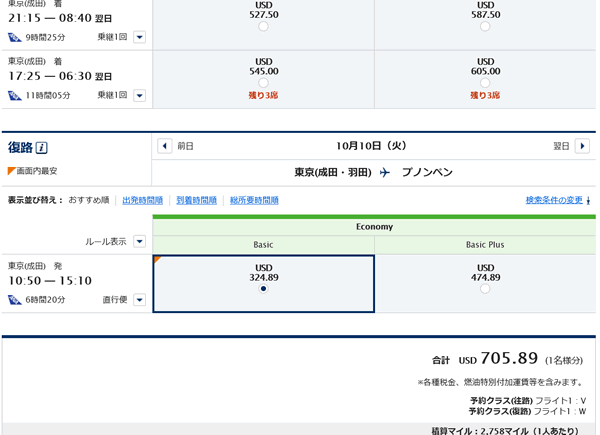600x435 pixels.
Task: Select USD 474.89 Basic Plus fare
Action: (485, 289)
